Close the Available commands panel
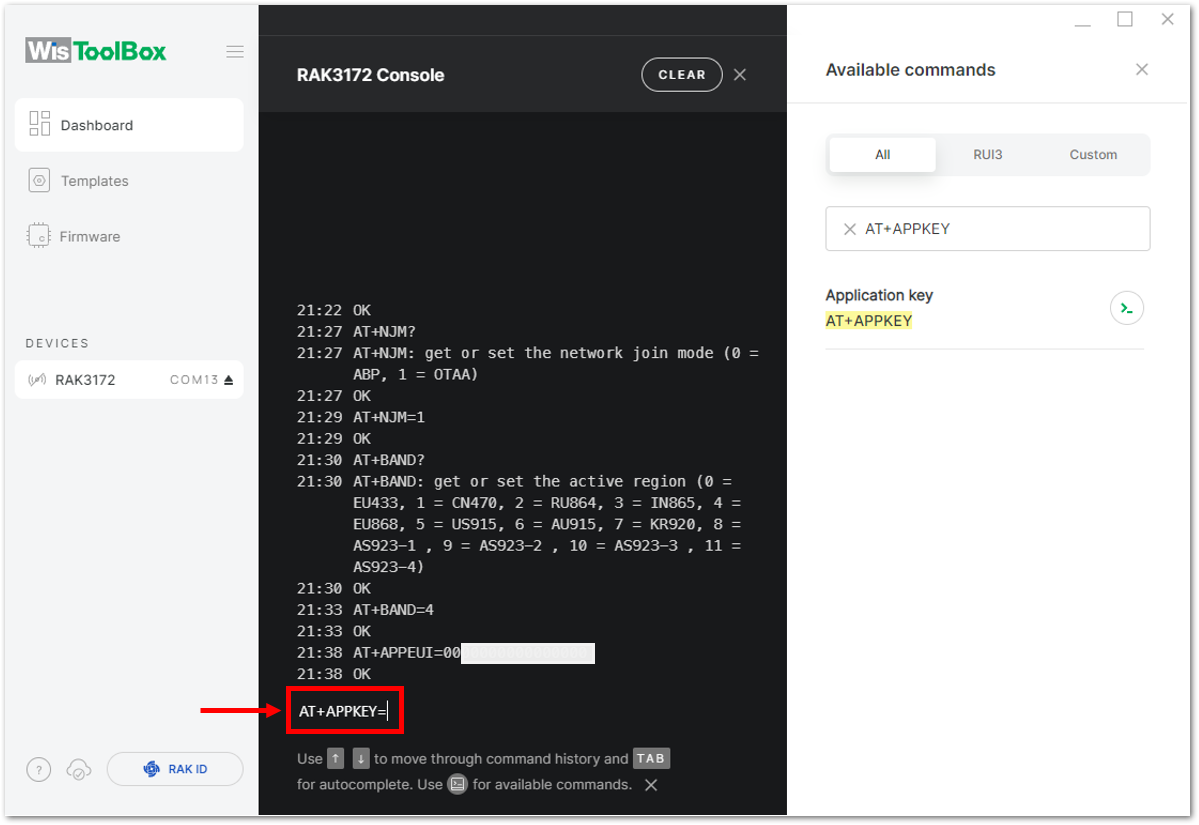 click(x=1142, y=70)
